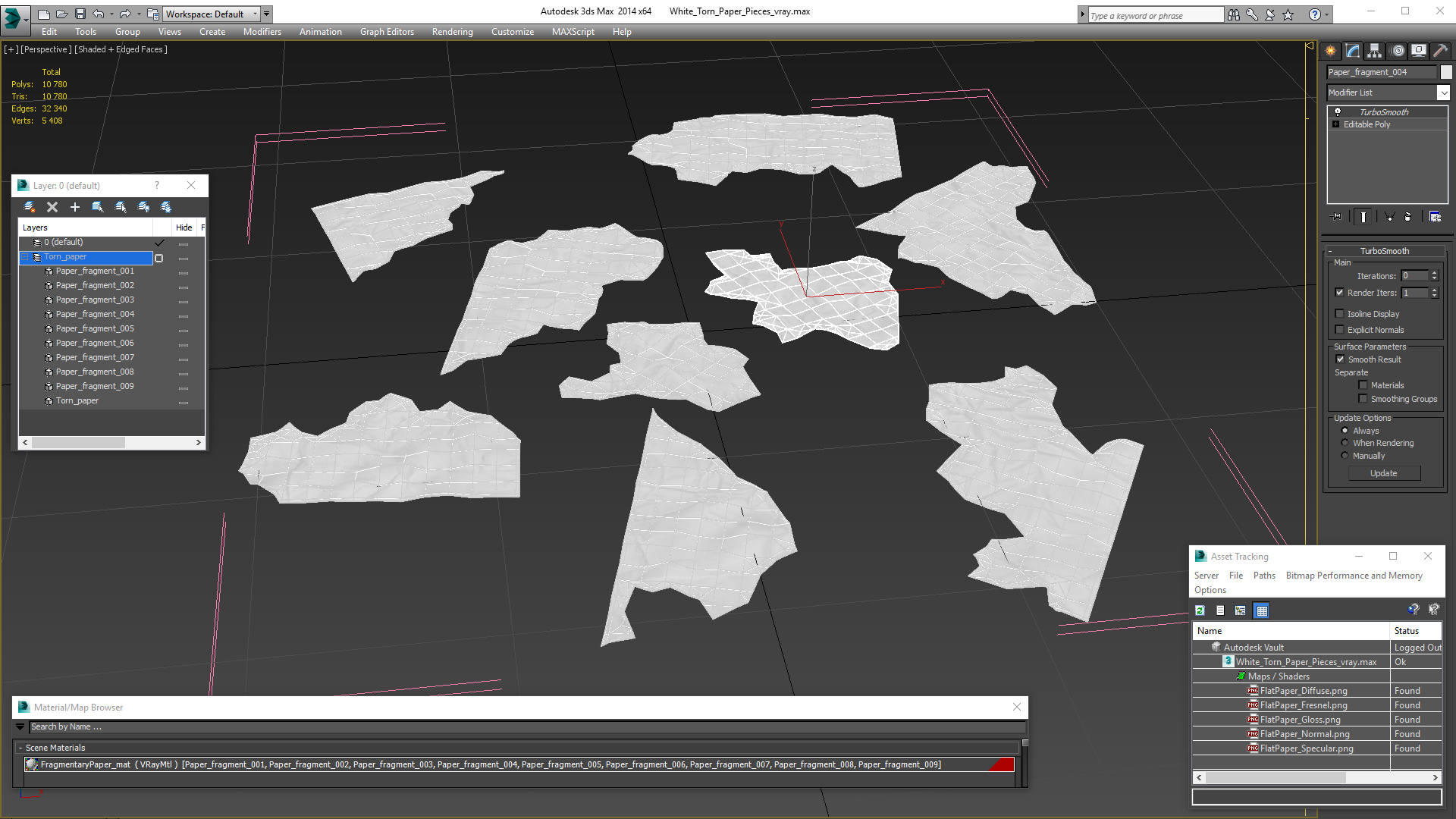This screenshot has height=819, width=1456.
Task: Open the Modifier List dropdown
Action: 1443,93
